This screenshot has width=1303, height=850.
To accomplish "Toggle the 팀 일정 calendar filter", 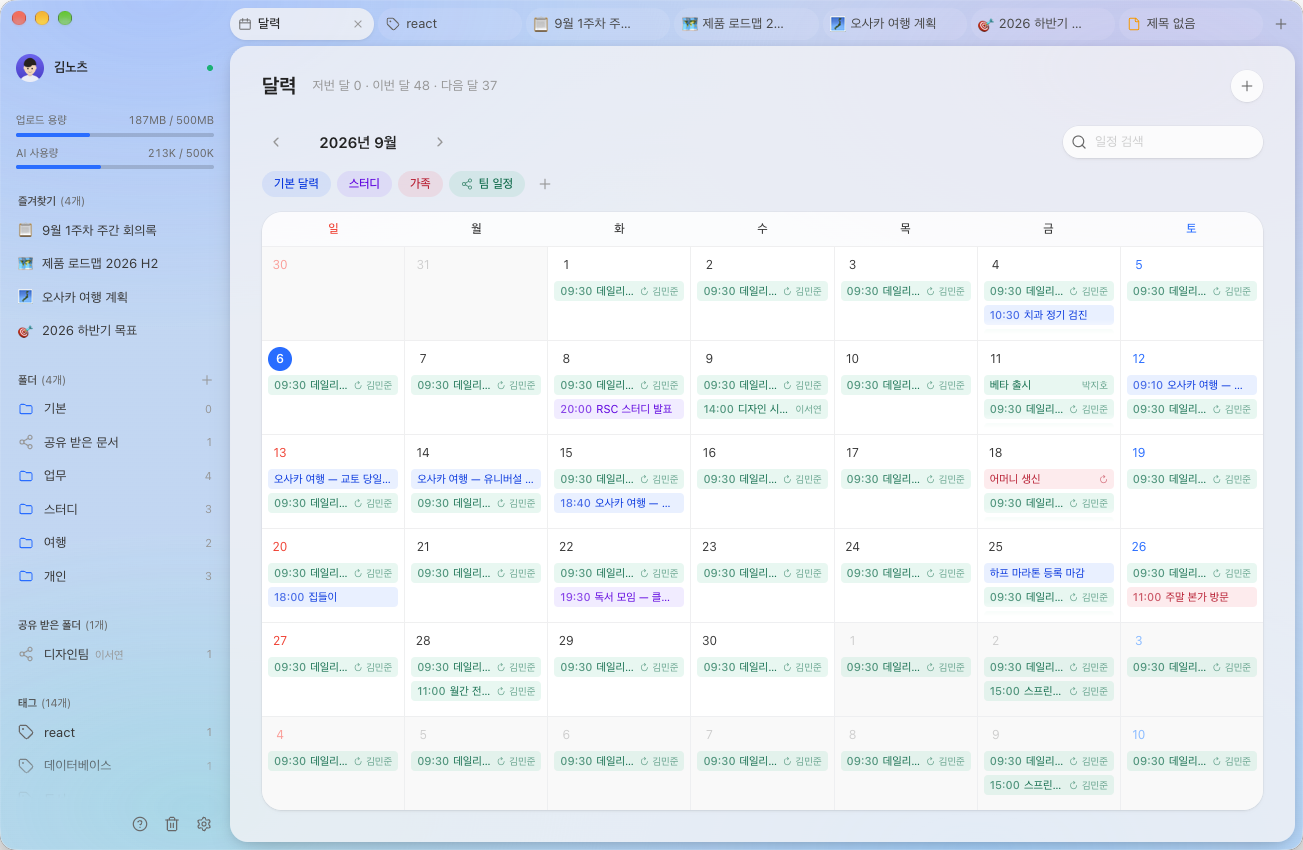I will 487,184.
